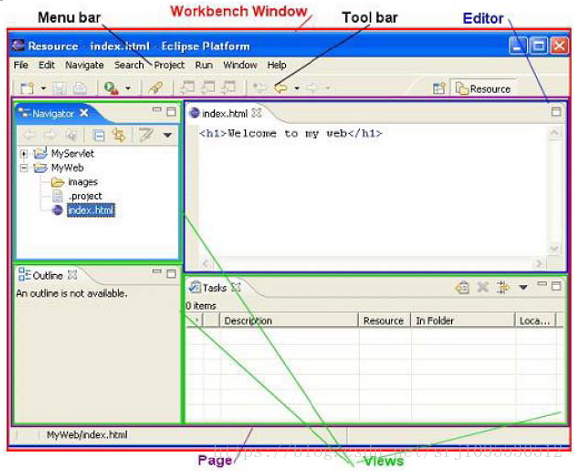Image resolution: width=574 pixels, height=471 pixels.
Task: Click the Open Perspective icon
Action: click(439, 89)
